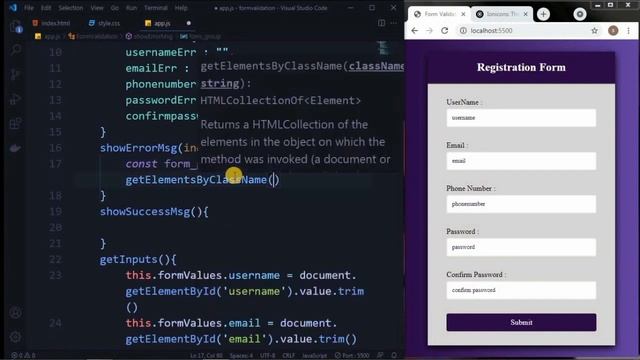Click the round icon beside the new tab button
The image size is (640, 360).
(x=580, y=14)
